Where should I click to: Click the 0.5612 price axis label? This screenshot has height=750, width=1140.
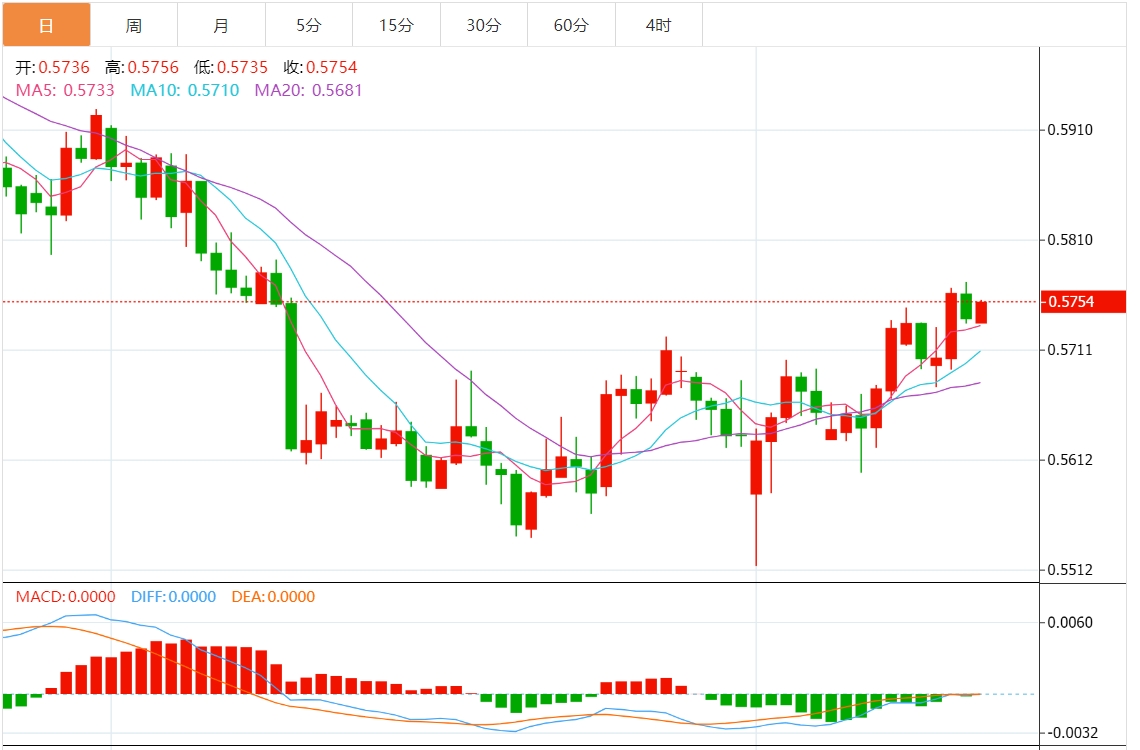click(x=1069, y=460)
